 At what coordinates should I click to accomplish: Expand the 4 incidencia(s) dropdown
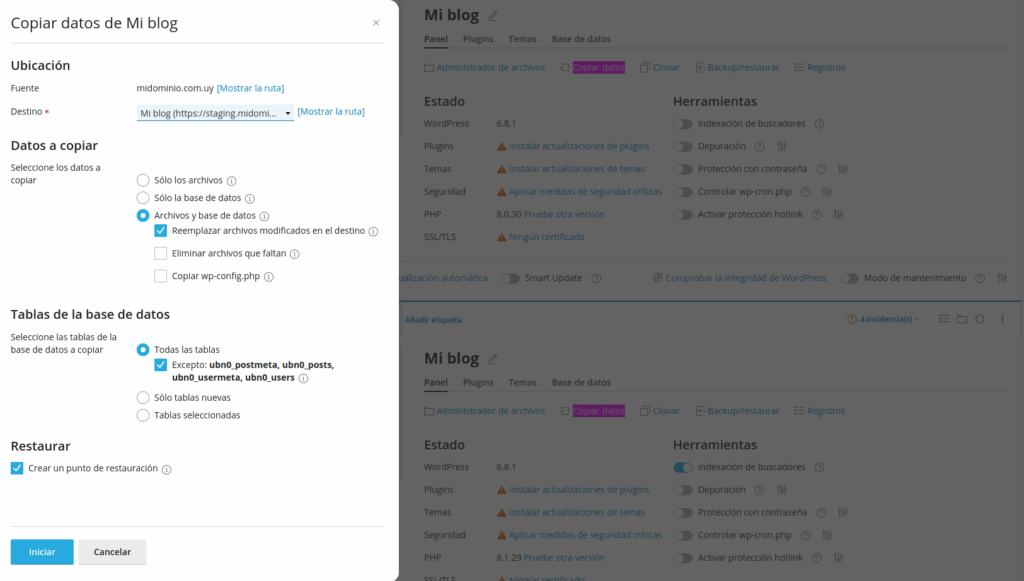coord(883,319)
